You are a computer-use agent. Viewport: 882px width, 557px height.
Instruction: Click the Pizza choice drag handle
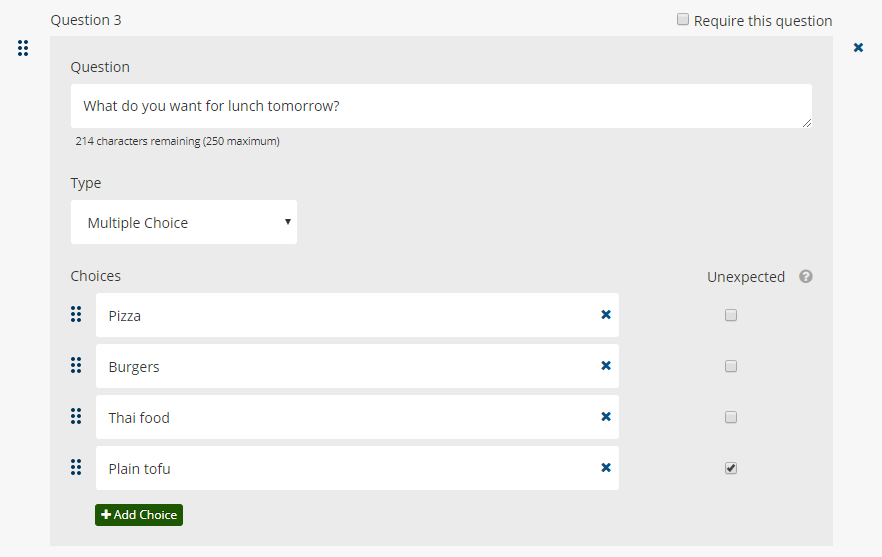pyautogui.click(x=76, y=314)
